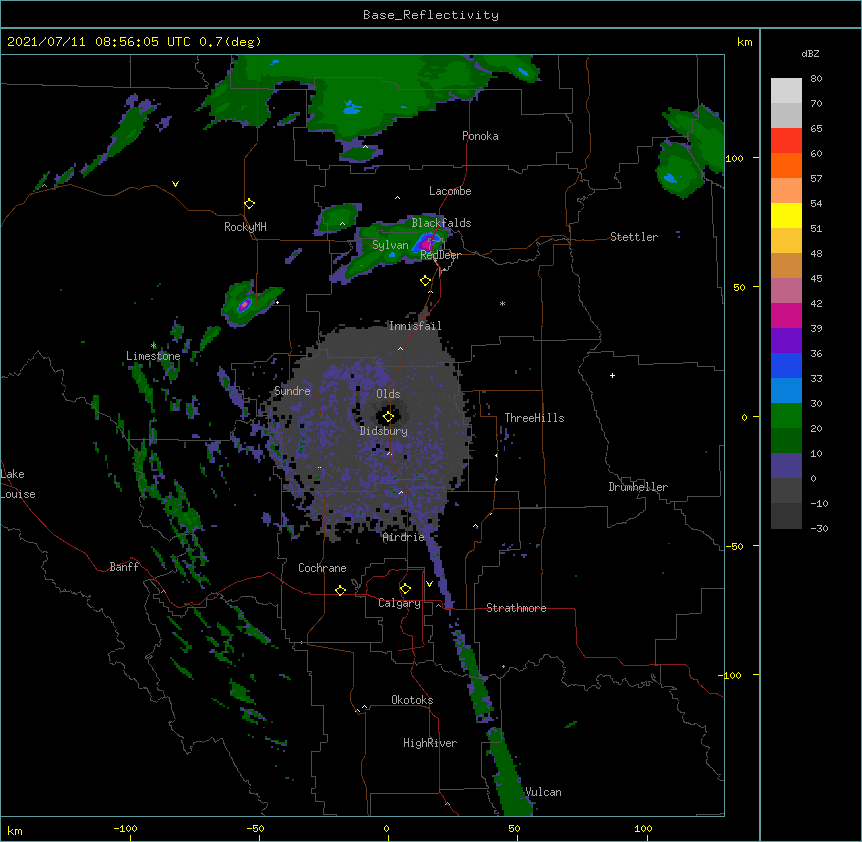
Task: Click the Blackfalds city label
Action: (x=441, y=223)
